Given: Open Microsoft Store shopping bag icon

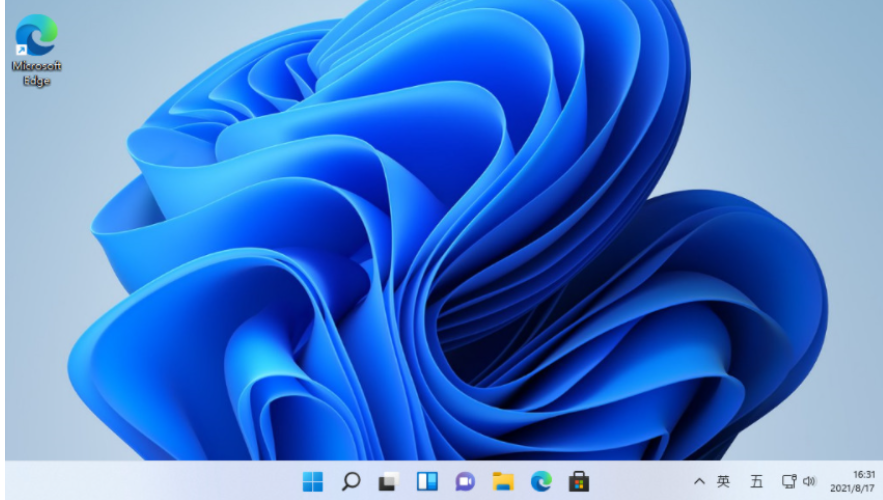Looking at the screenshot, I should 579,481.
